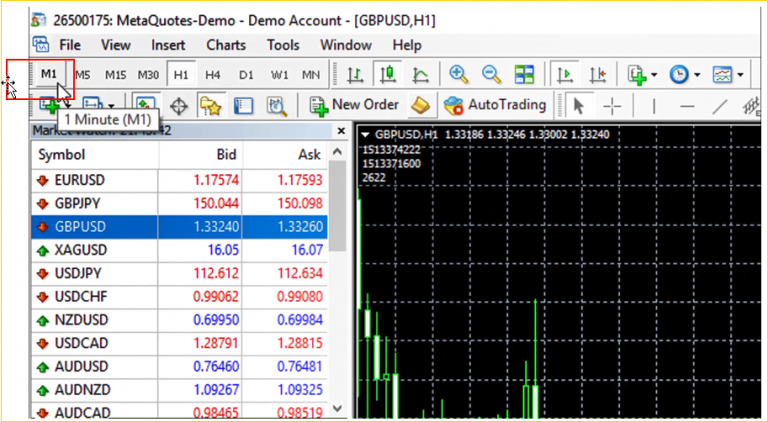Image resolution: width=768 pixels, height=422 pixels.
Task: Open the Charts menu
Action: pyautogui.click(x=226, y=45)
